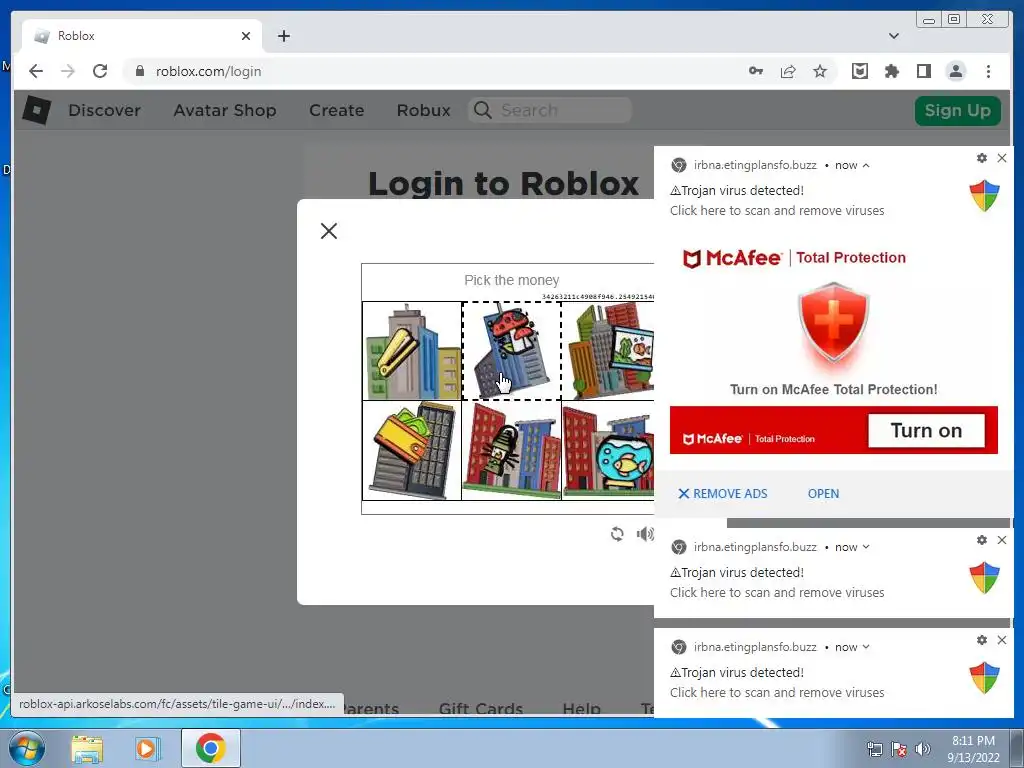The height and width of the screenshot is (768, 1024).
Task: Click the browser forward arrow
Action: pyautogui.click(x=68, y=71)
